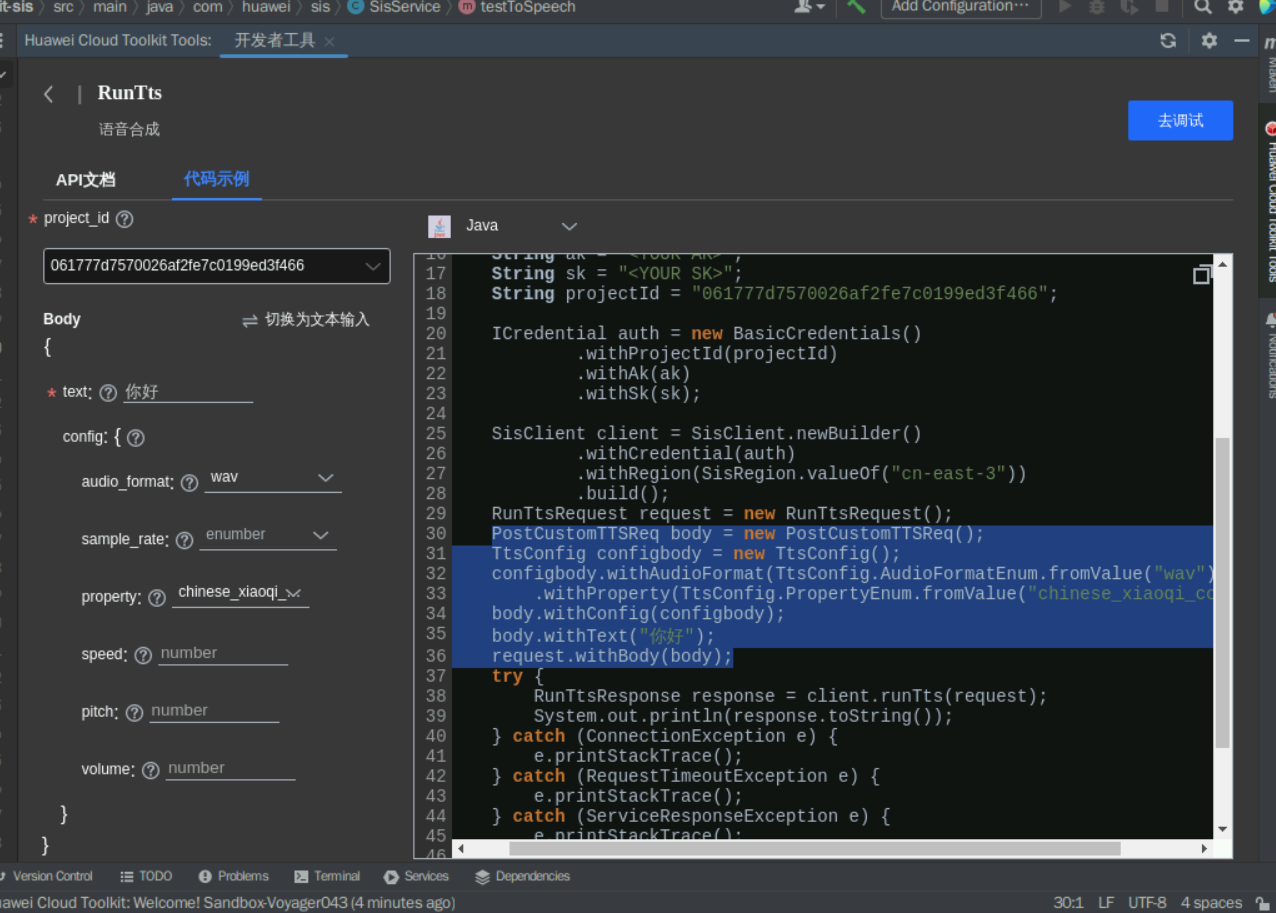Click help icon beside the text field

click(x=108, y=393)
